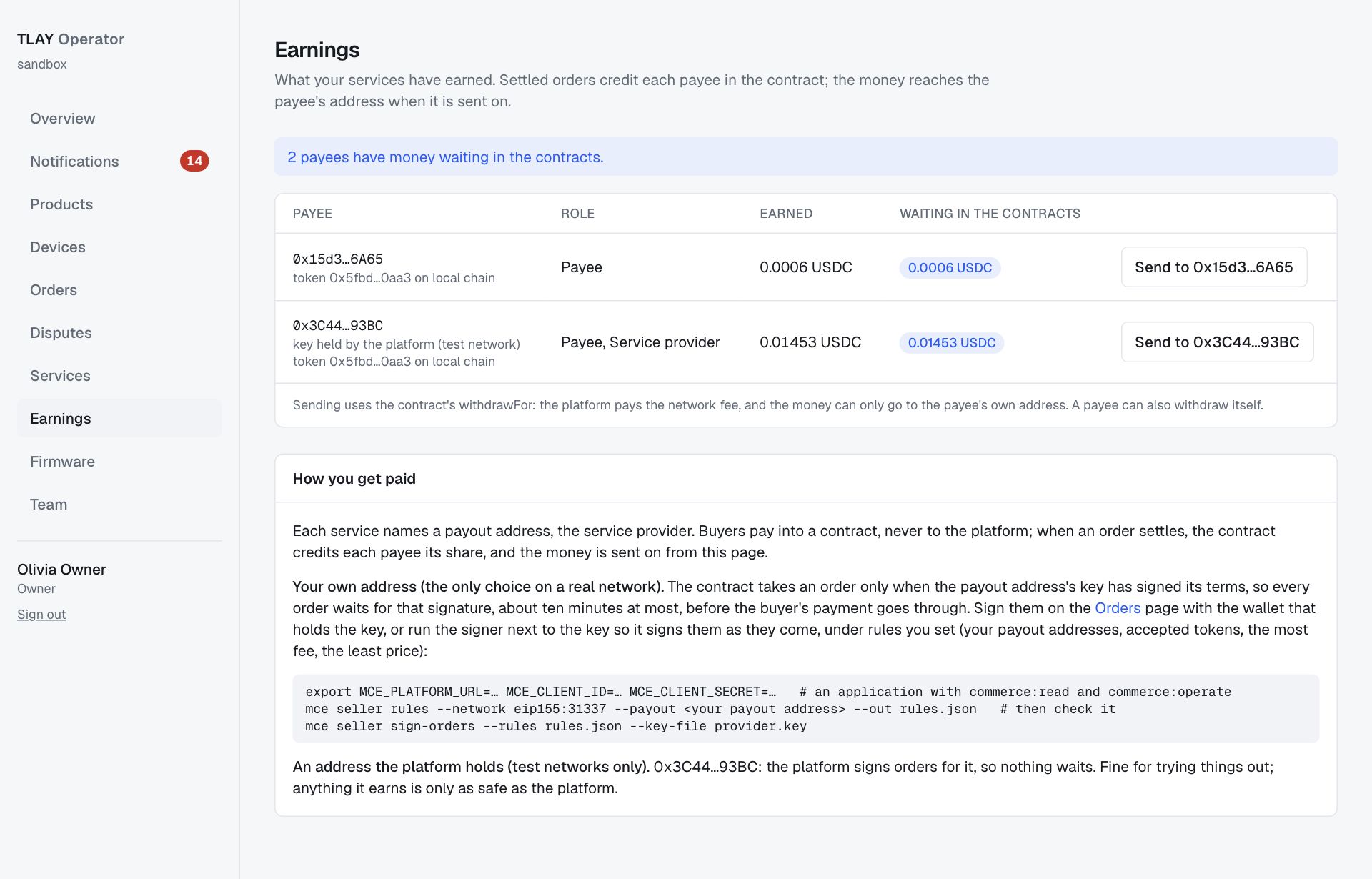Image resolution: width=1372 pixels, height=879 pixels.
Task: Click the TLAY Operator title
Action: pyautogui.click(x=71, y=39)
